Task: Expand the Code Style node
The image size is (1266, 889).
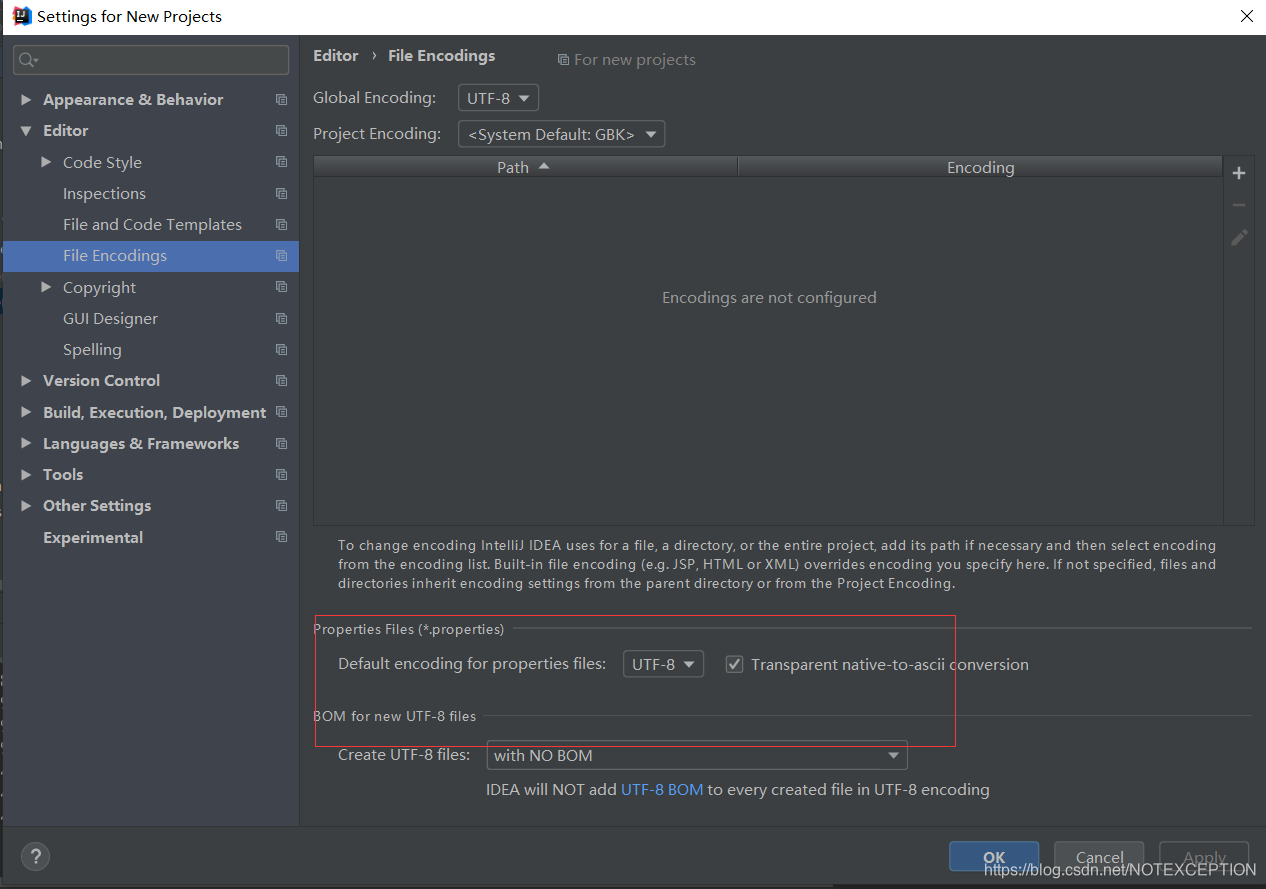Action: (x=46, y=162)
